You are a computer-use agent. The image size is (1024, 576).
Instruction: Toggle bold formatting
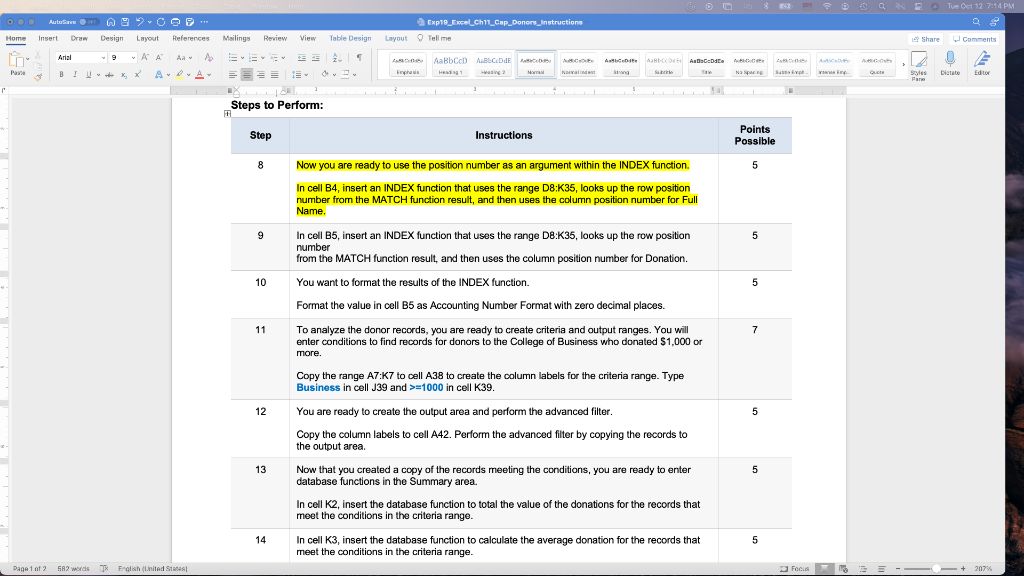pos(61,74)
